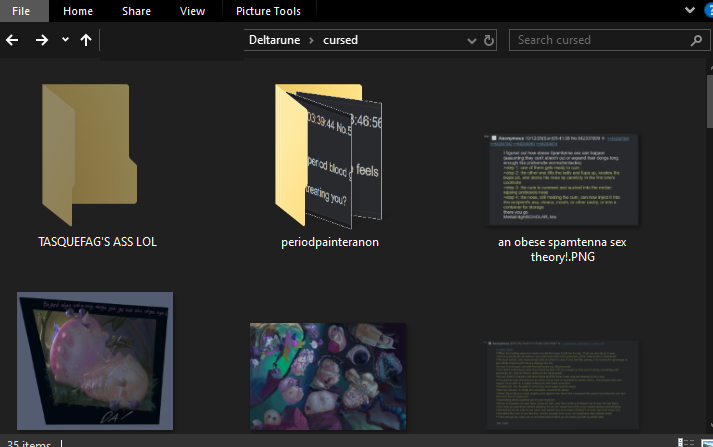This screenshot has width=713, height=447.
Task: Open the Share ribbon tab
Action: point(137,11)
